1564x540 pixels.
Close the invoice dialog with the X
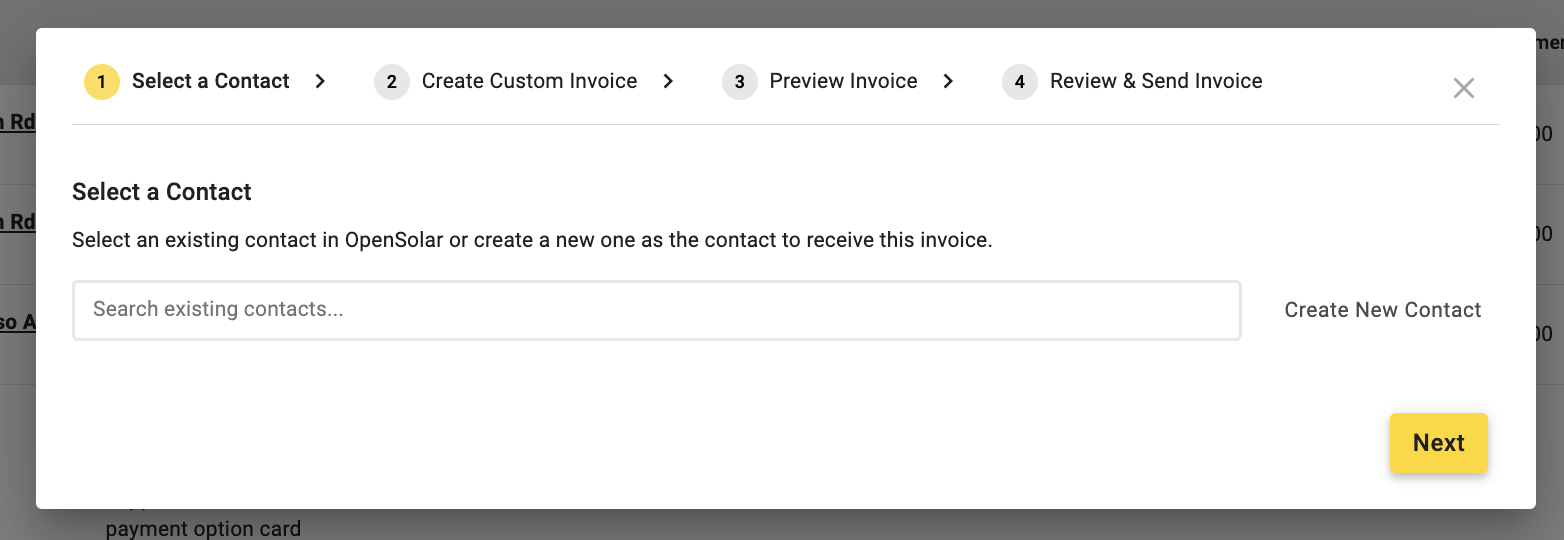[x=1463, y=88]
